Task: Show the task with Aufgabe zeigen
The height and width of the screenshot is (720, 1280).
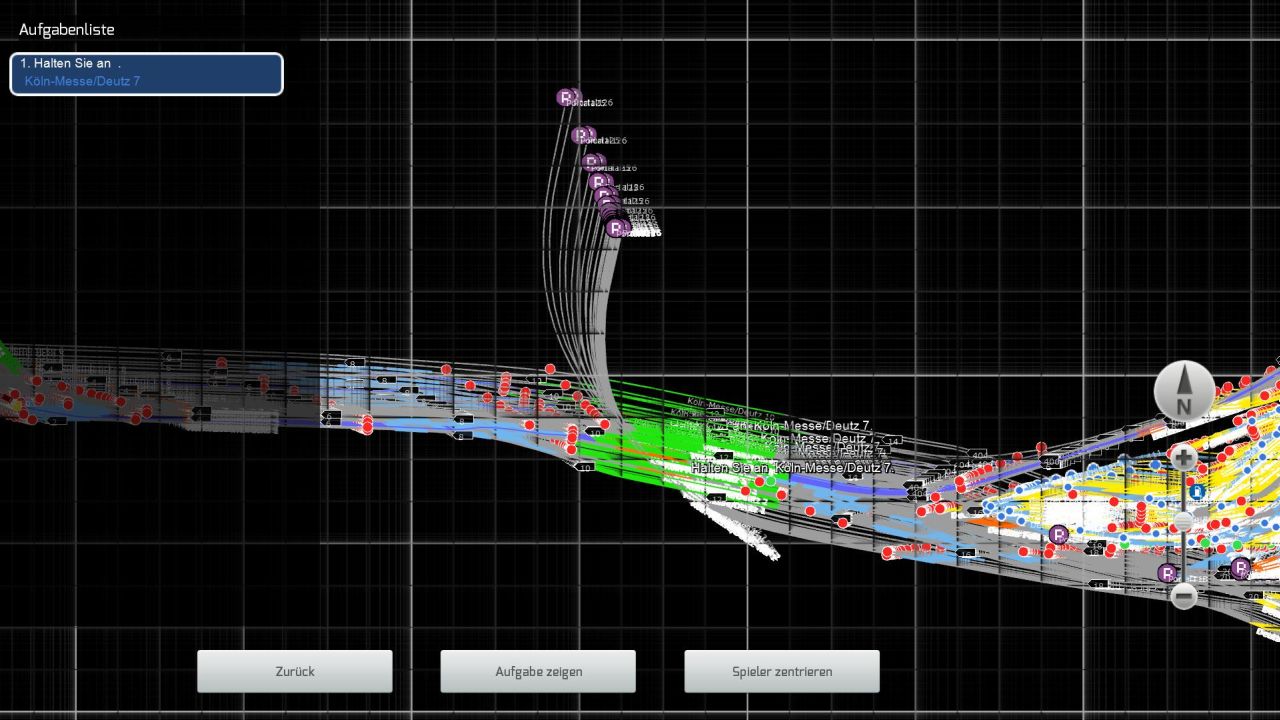Action: point(538,671)
